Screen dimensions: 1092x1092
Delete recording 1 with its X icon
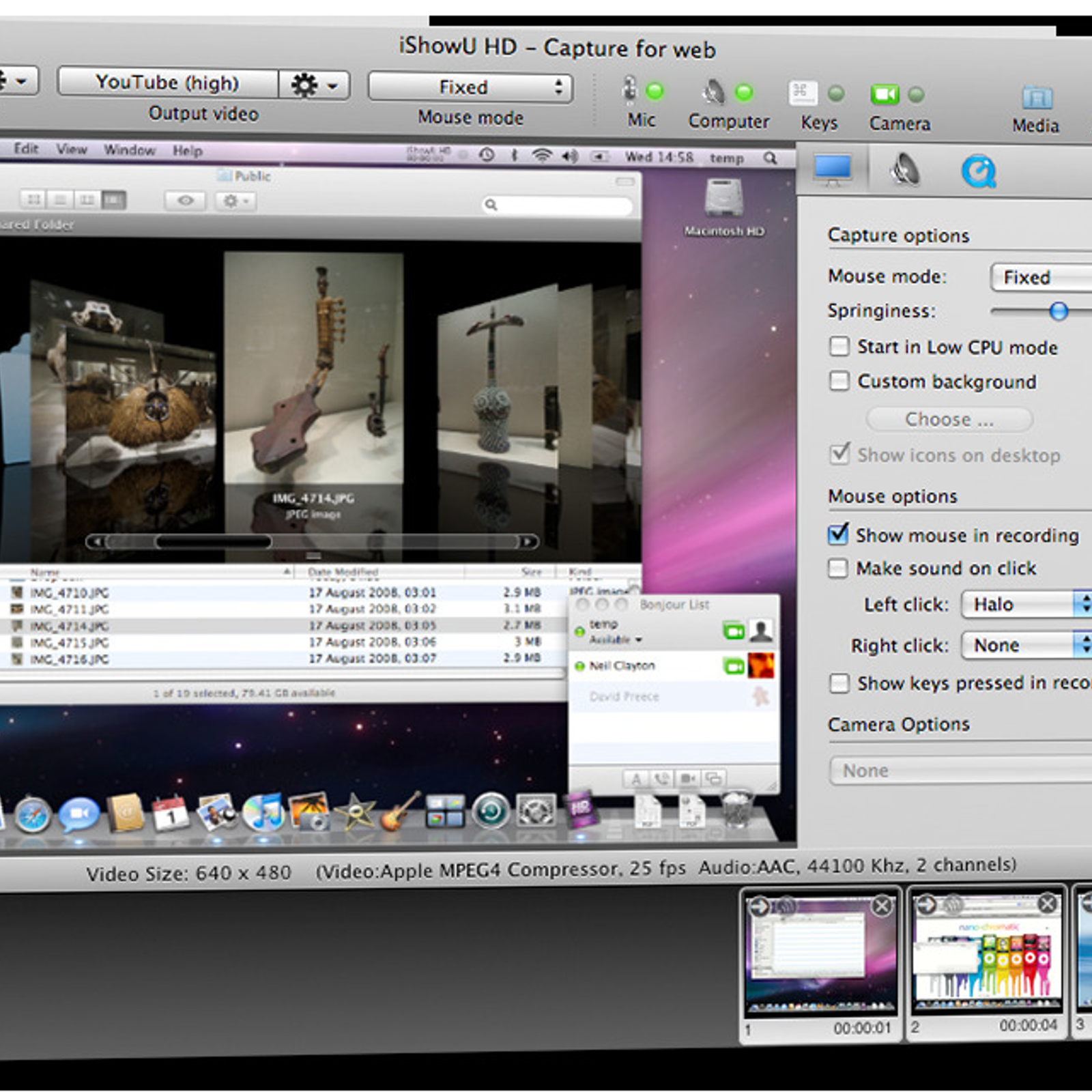[882, 906]
